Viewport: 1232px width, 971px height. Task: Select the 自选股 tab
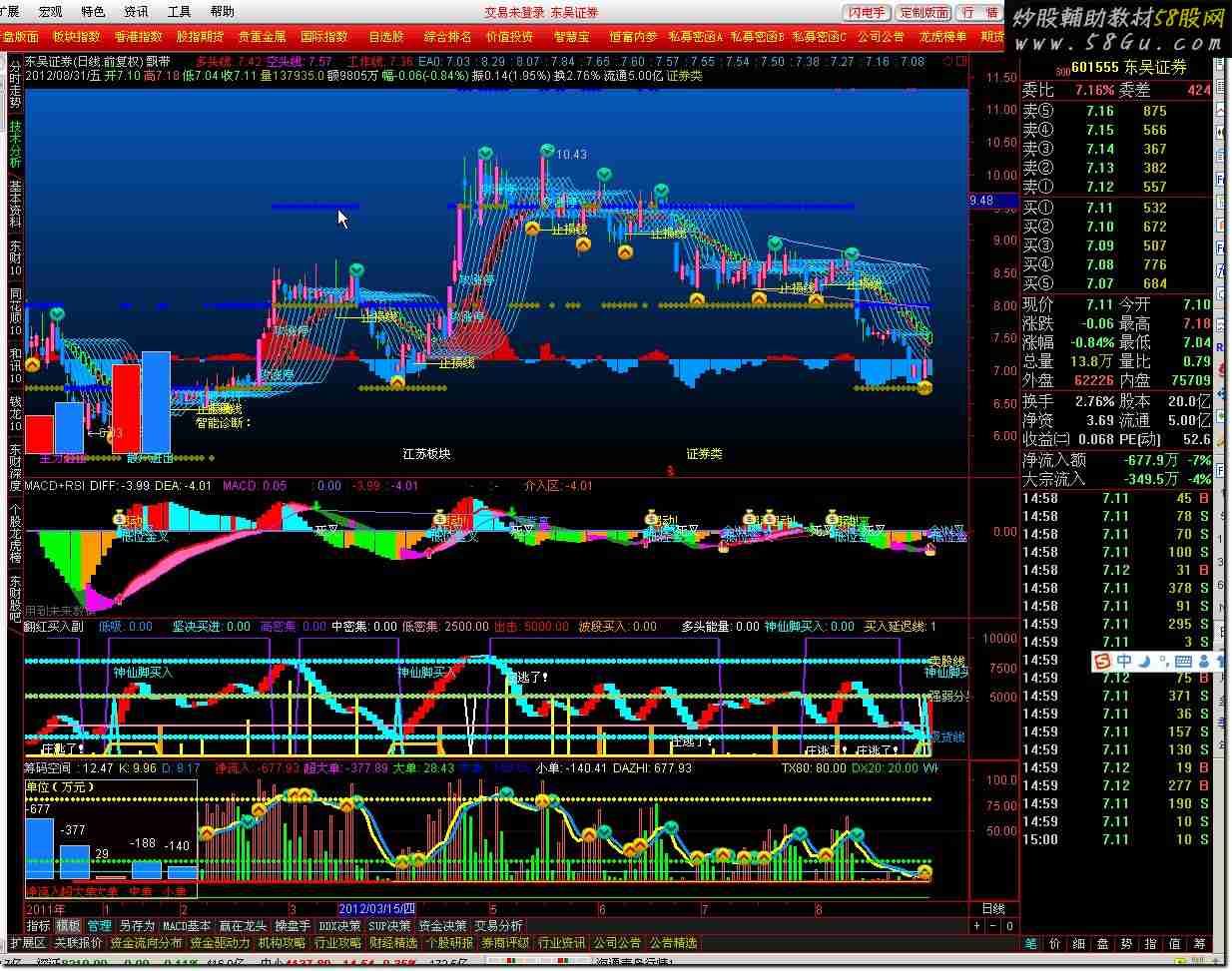(x=386, y=37)
